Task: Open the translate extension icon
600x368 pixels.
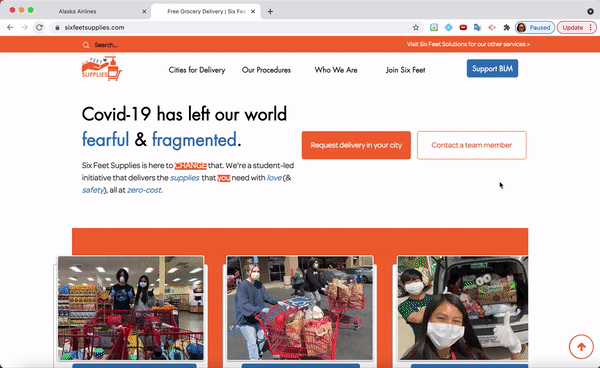Action: [x=477, y=28]
